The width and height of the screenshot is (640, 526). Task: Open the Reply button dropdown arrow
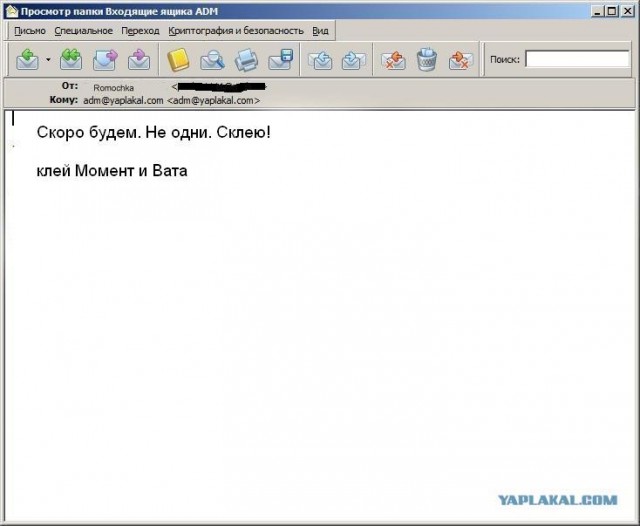48,60
